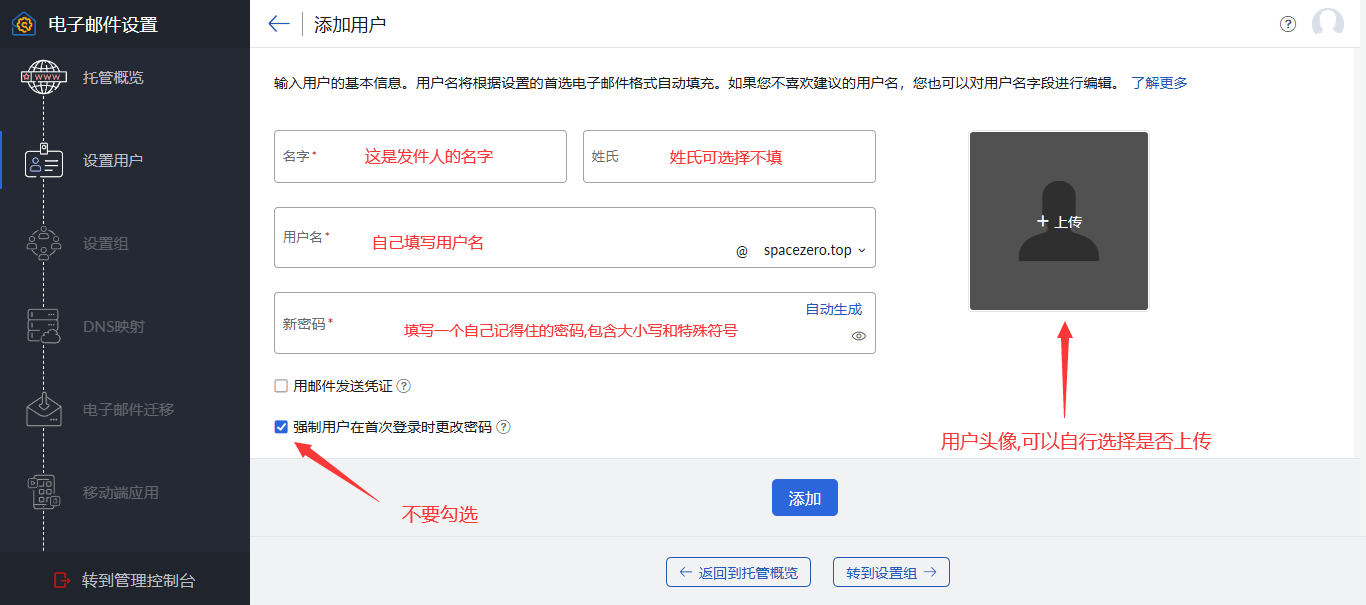
Task: Click the 转到设置组 navigation button
Action: click(x=891, y=572)
